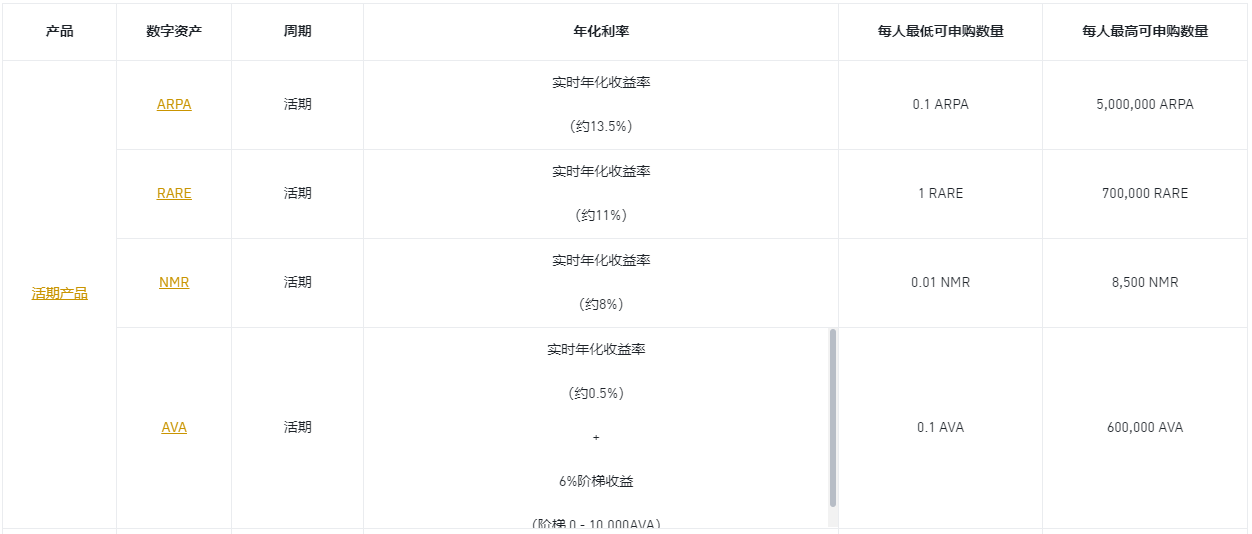Click the 600,000 AVA maximum amount cell

point(1145,427)
